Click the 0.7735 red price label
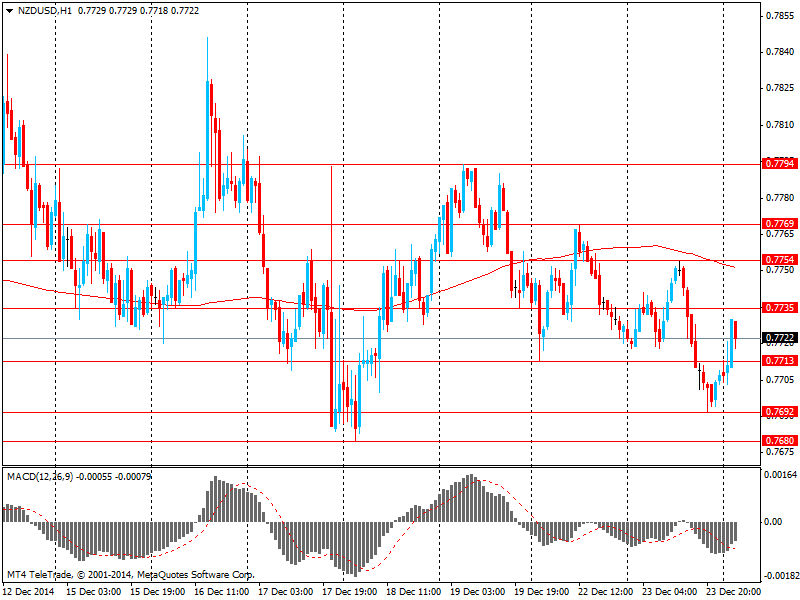Screen dimensions: 800x600 778,308
